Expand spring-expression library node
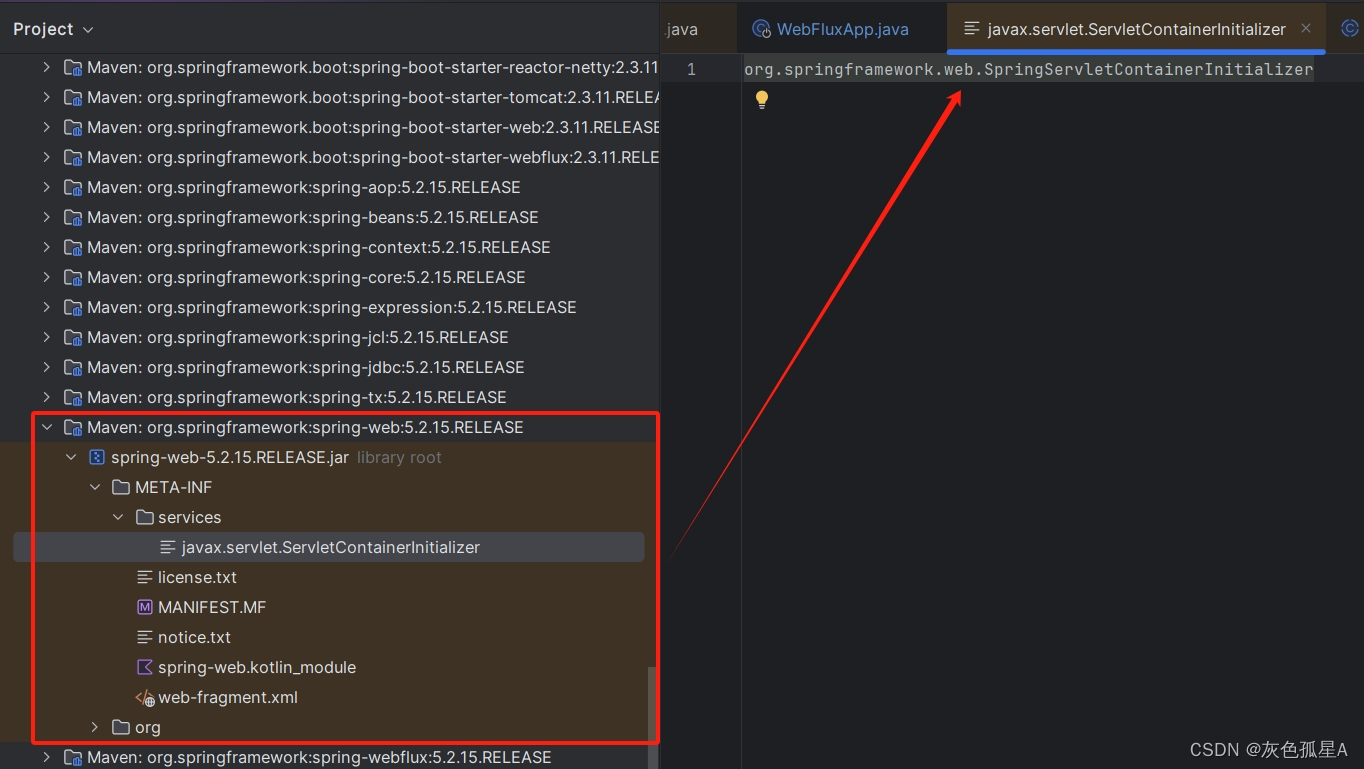This screenshot has height=769, width=1364. click(46, 307)
